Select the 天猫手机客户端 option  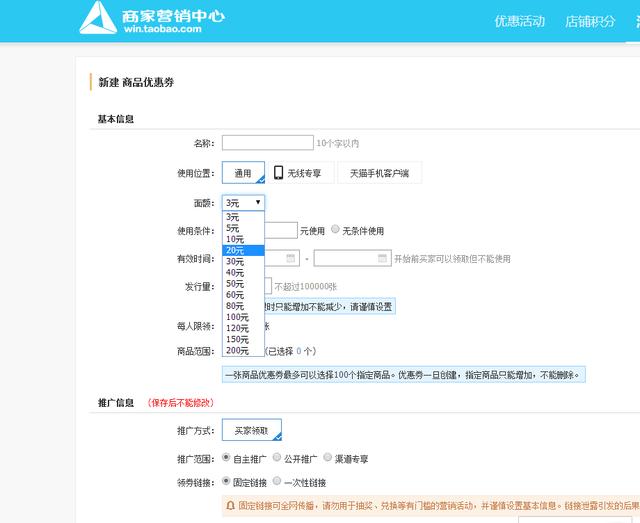point(380,173)
